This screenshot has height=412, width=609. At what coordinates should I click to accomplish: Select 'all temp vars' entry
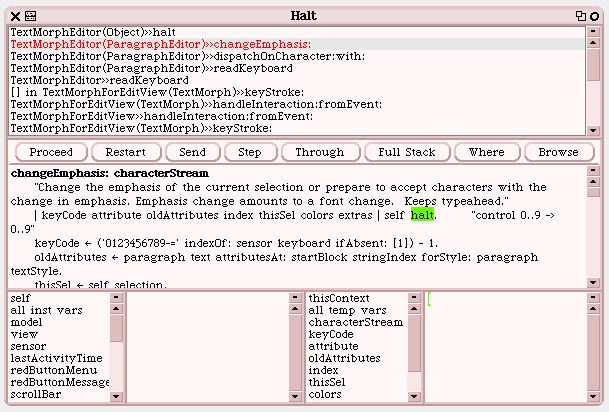click(x=357, y=310)
